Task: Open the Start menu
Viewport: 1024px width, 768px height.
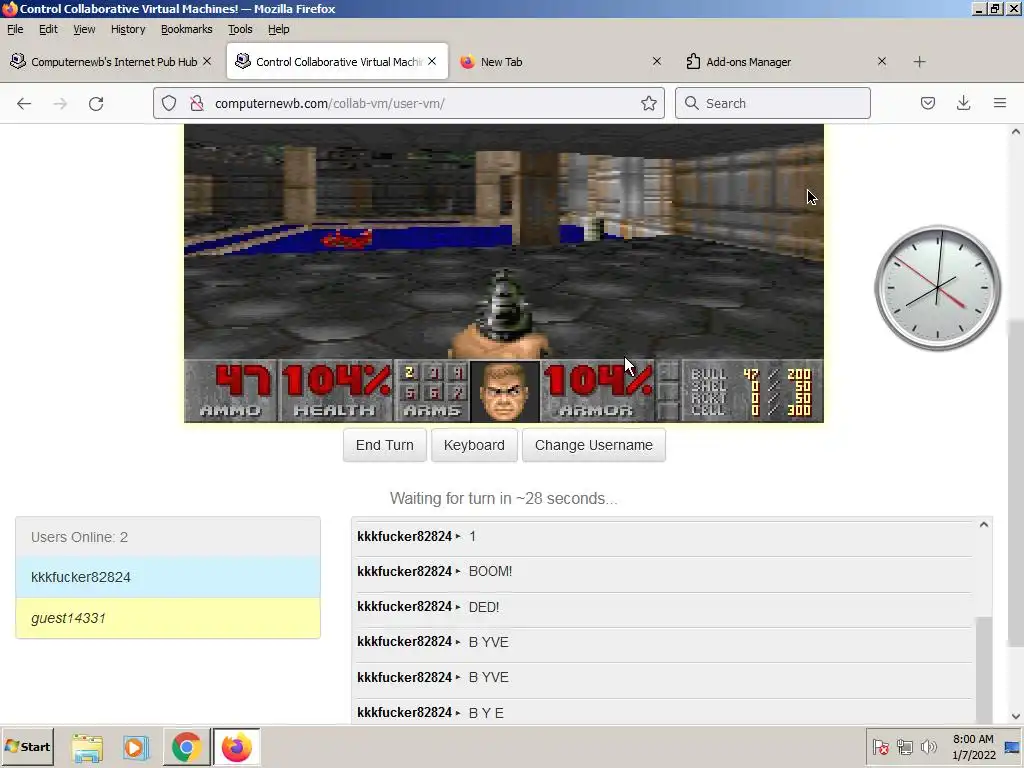Action: tap(27, 746)
